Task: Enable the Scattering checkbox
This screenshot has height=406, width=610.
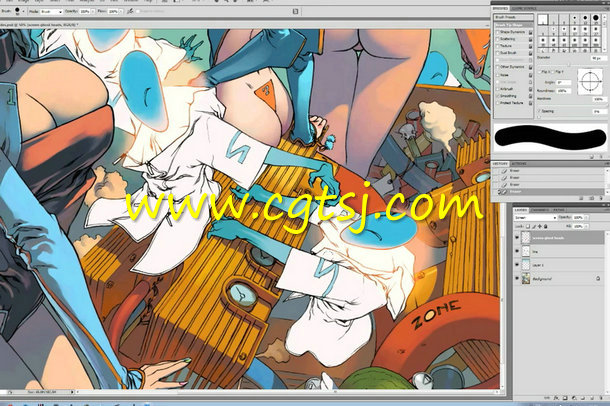Action: point(498,39)
